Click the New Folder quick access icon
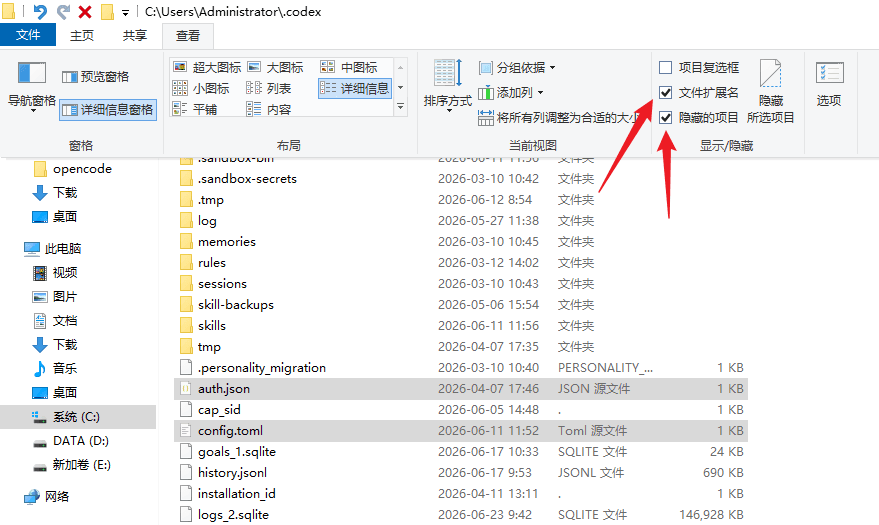Screen dimensions: 879x525 (x=107, y=11)
